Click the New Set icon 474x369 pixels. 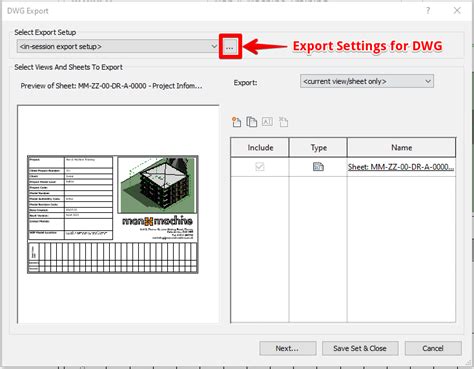236,122
